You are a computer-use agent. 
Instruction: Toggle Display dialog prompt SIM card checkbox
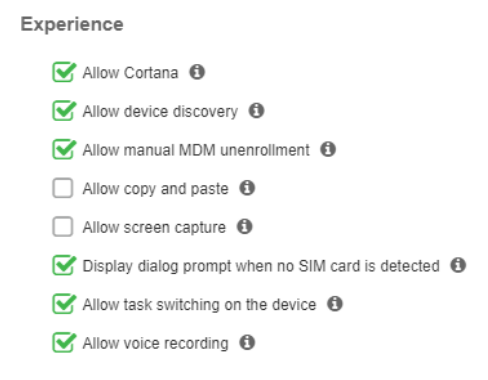coord(63,265)
